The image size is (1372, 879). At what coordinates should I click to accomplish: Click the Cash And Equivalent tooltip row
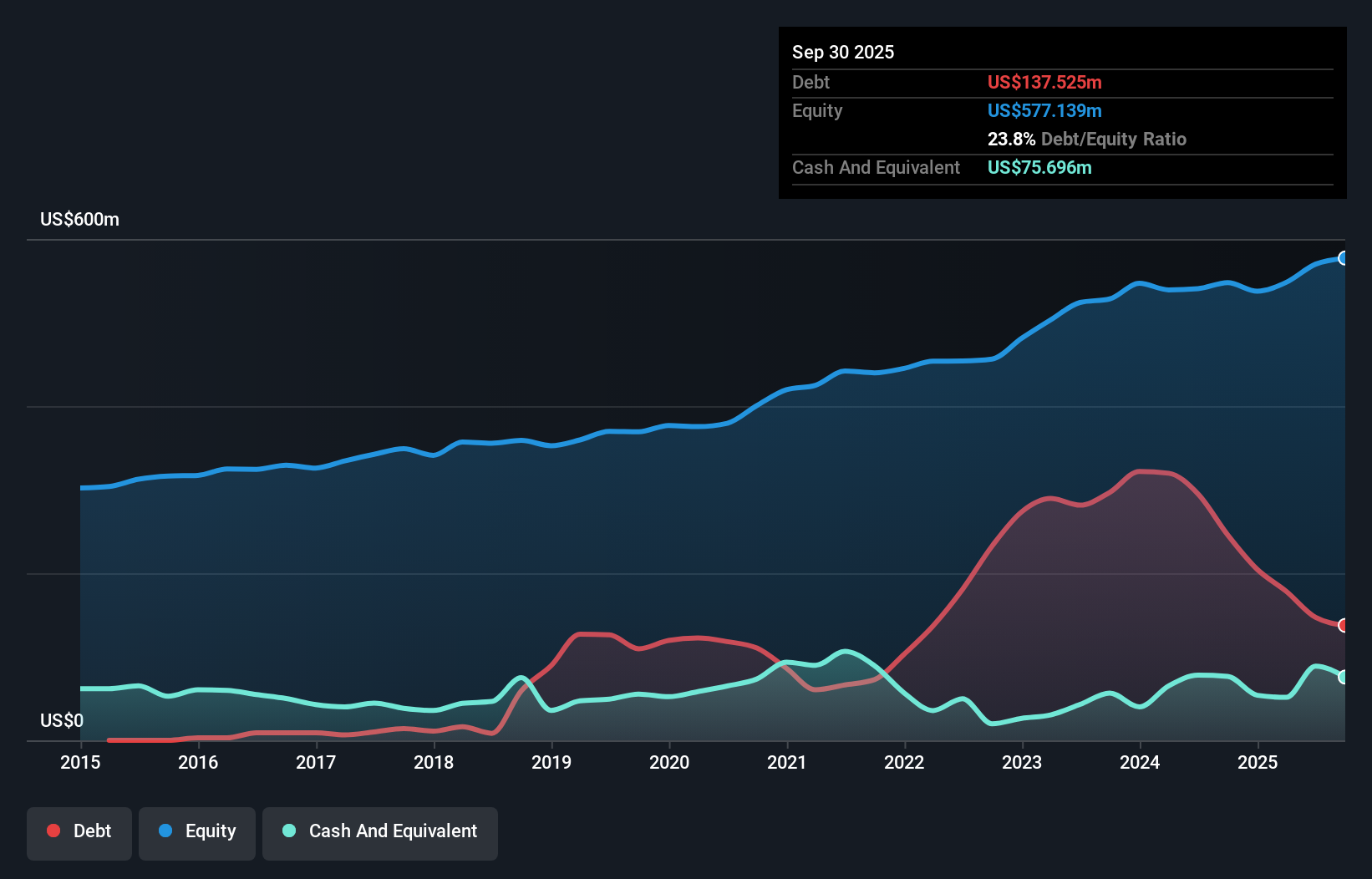coord(876,167)
